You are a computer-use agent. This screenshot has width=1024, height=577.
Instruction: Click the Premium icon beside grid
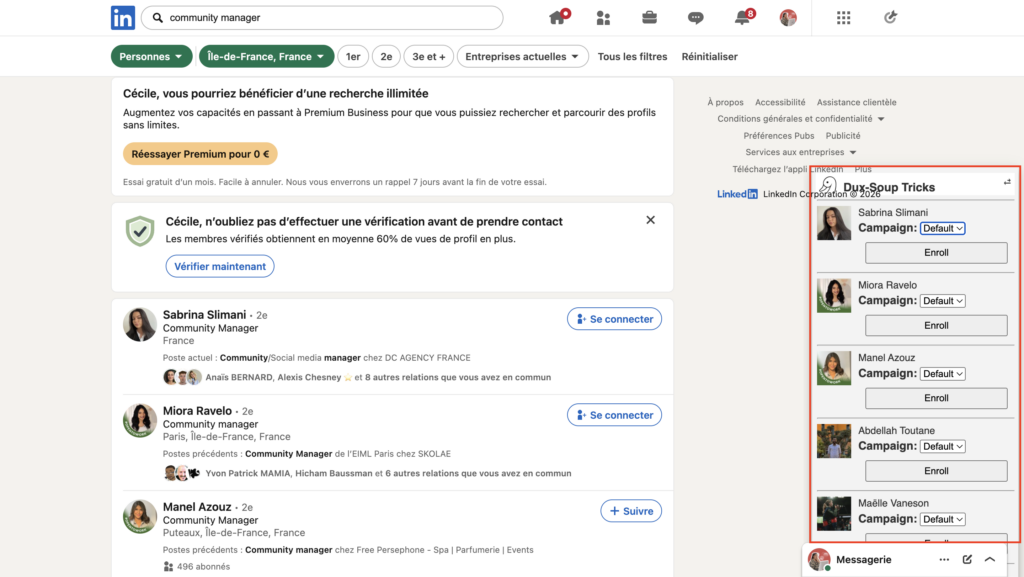890,18
